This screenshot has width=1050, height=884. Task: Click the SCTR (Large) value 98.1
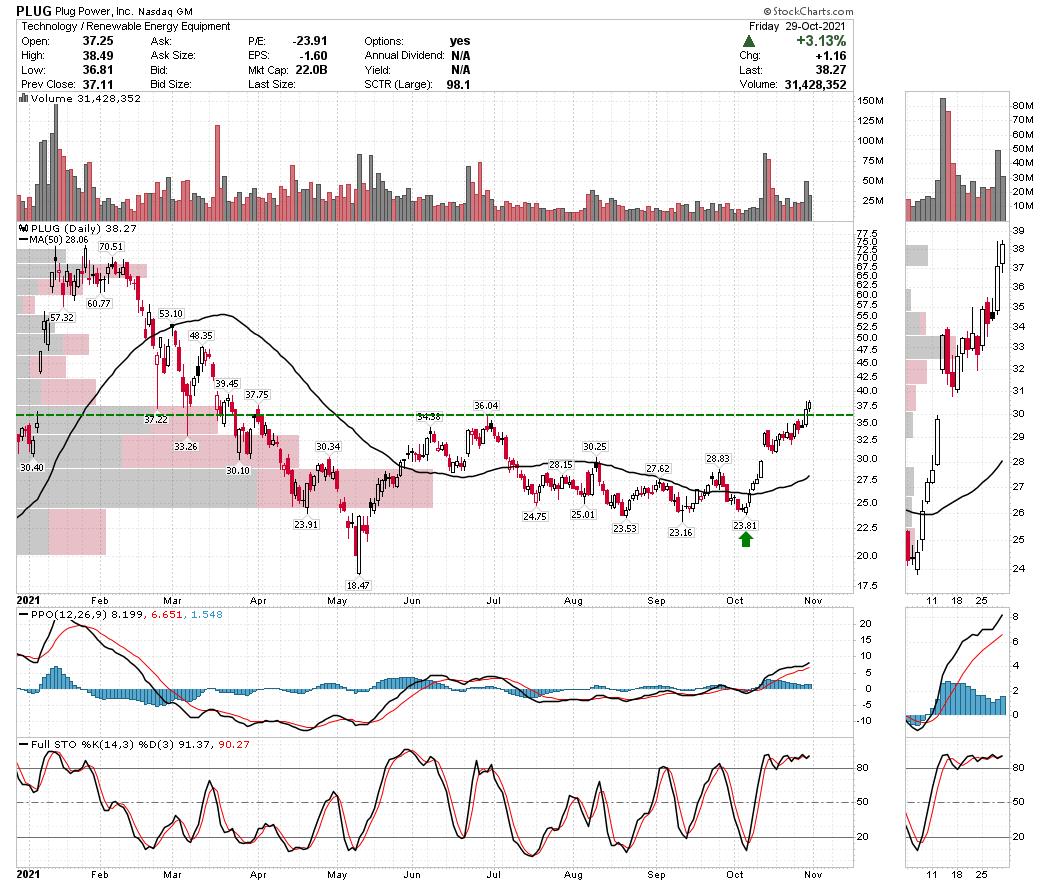[x=458, y=84]
